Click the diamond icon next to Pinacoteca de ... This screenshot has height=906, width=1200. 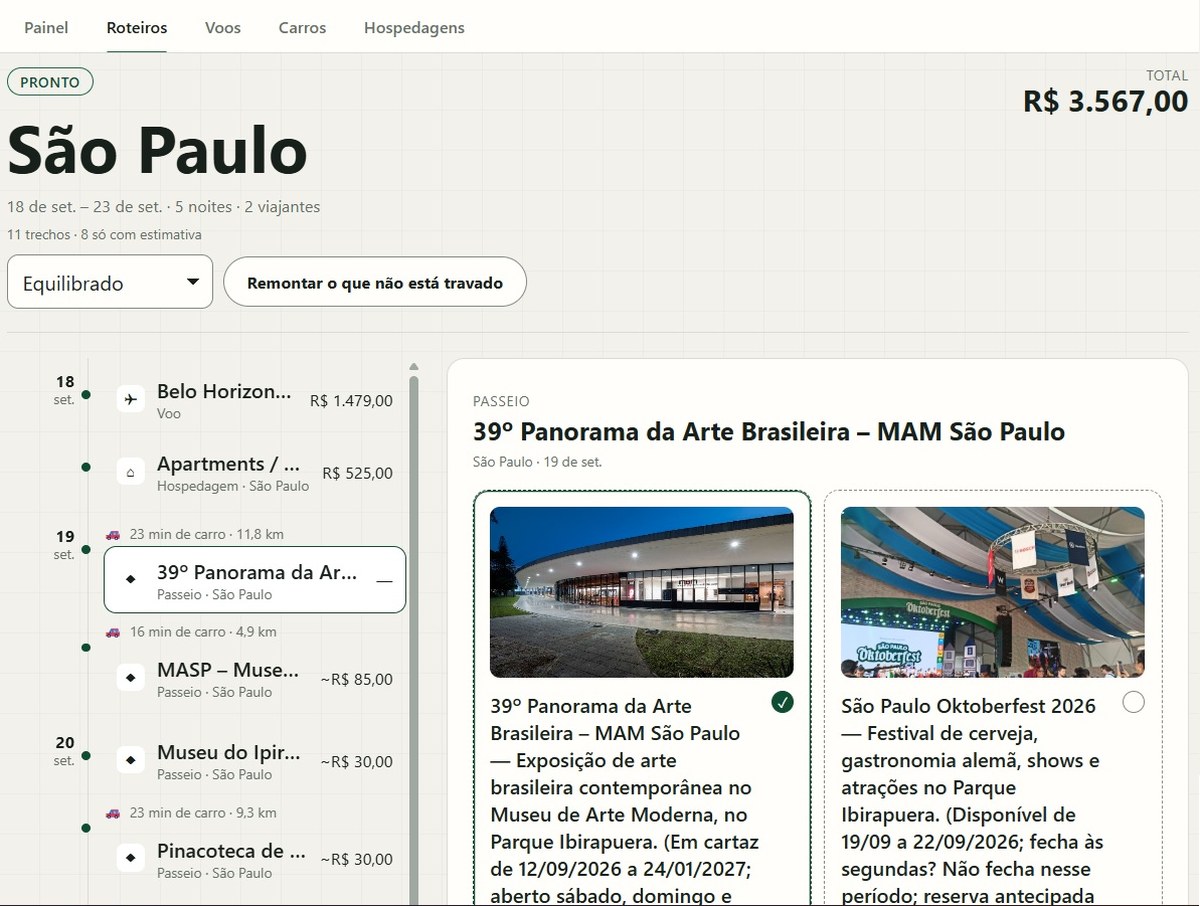(130, 859)
